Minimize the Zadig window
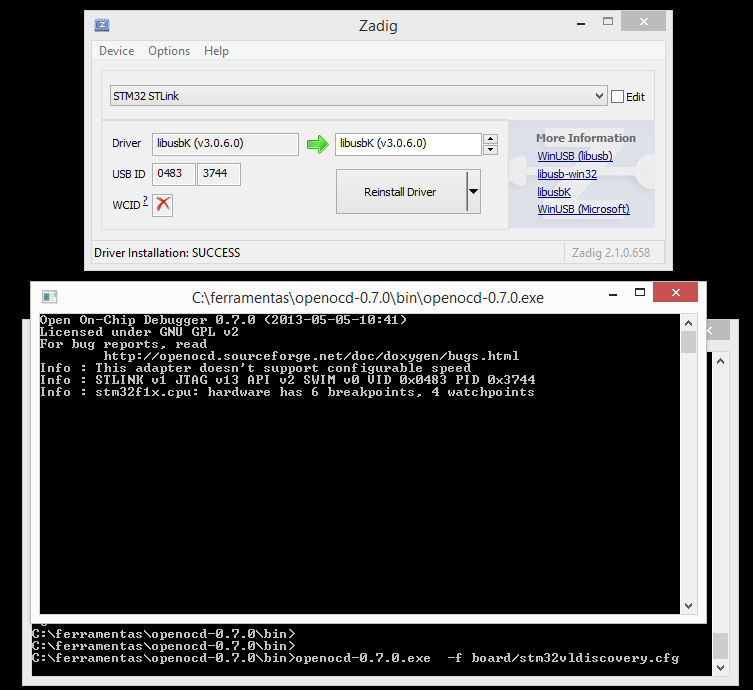The height and width of the screenshot is (690, 753). 581,22
